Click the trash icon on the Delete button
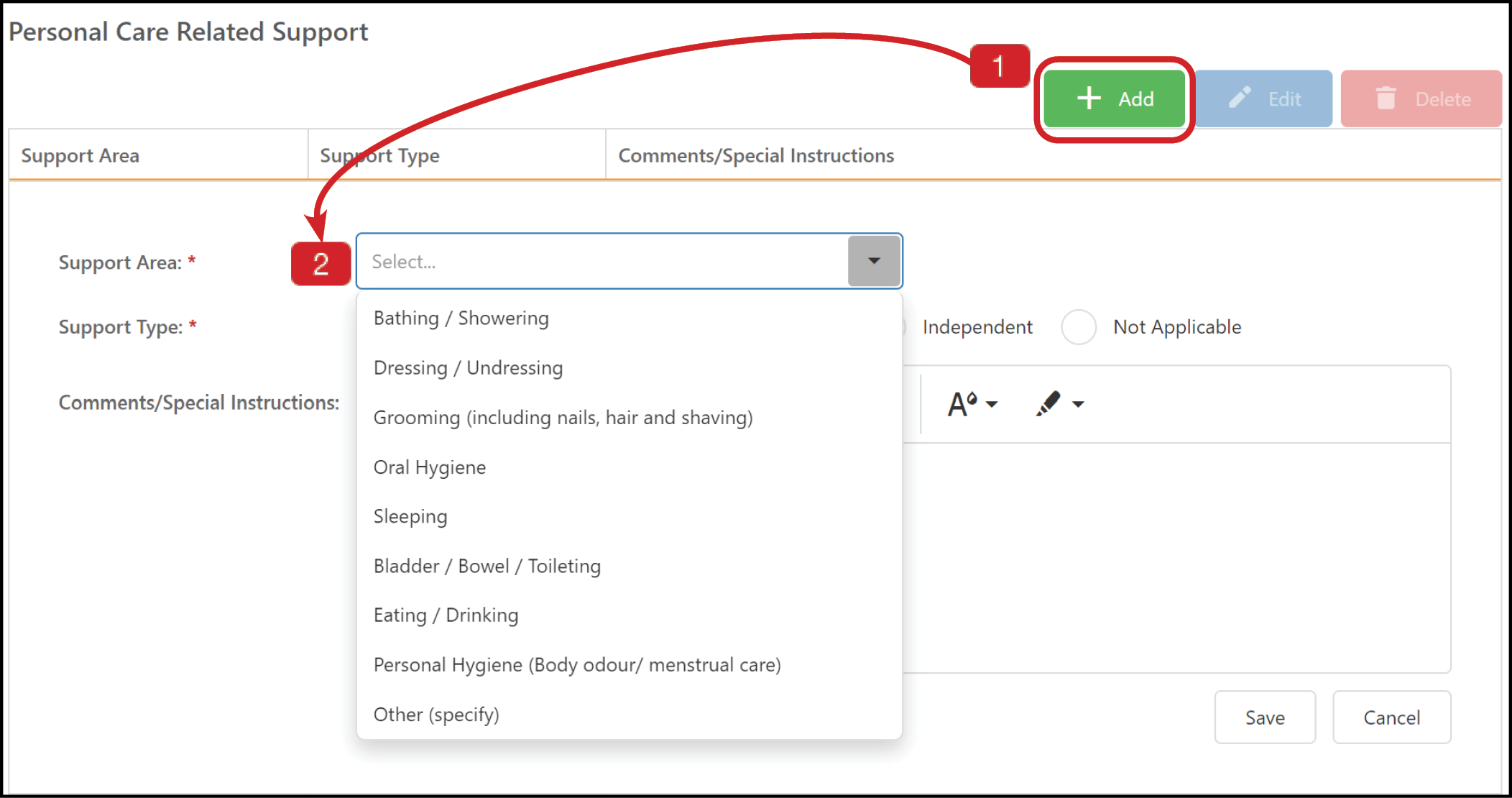1512x798 pixels. [1386, 98]
